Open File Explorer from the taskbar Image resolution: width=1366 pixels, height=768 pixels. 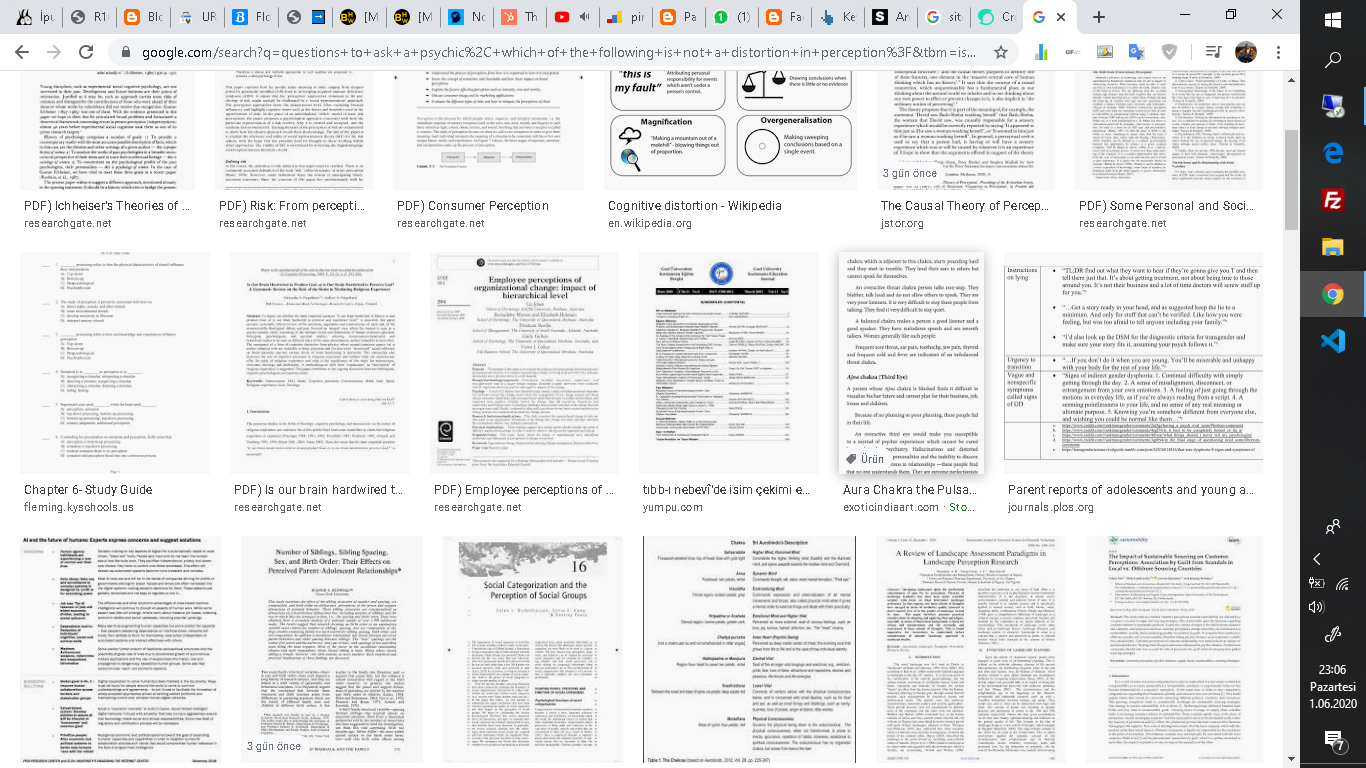click(x=1333, y=246)
